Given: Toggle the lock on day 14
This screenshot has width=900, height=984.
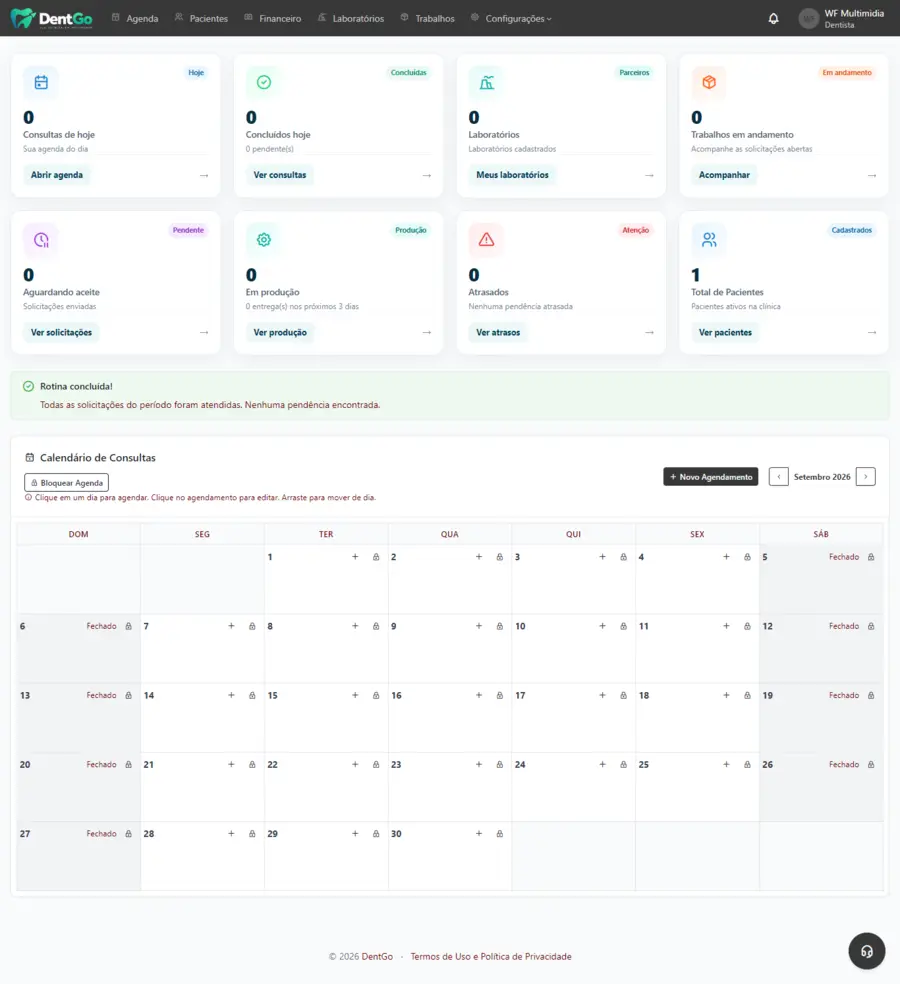Looking at the screenshot, I should (252, 695).
